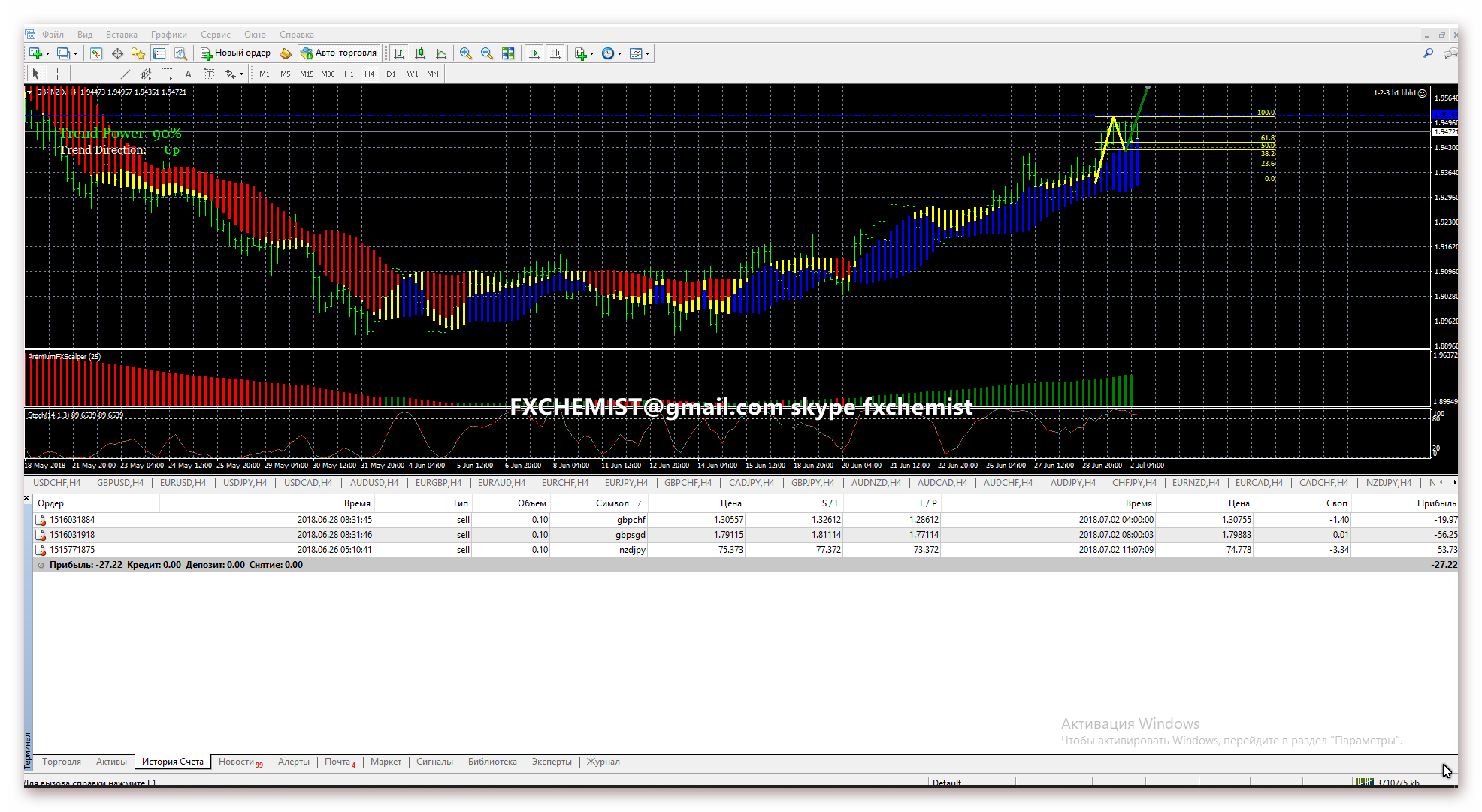Toggle the Terminal panel button
Screen dimensions: 1482x812
(x=159, y=53)
